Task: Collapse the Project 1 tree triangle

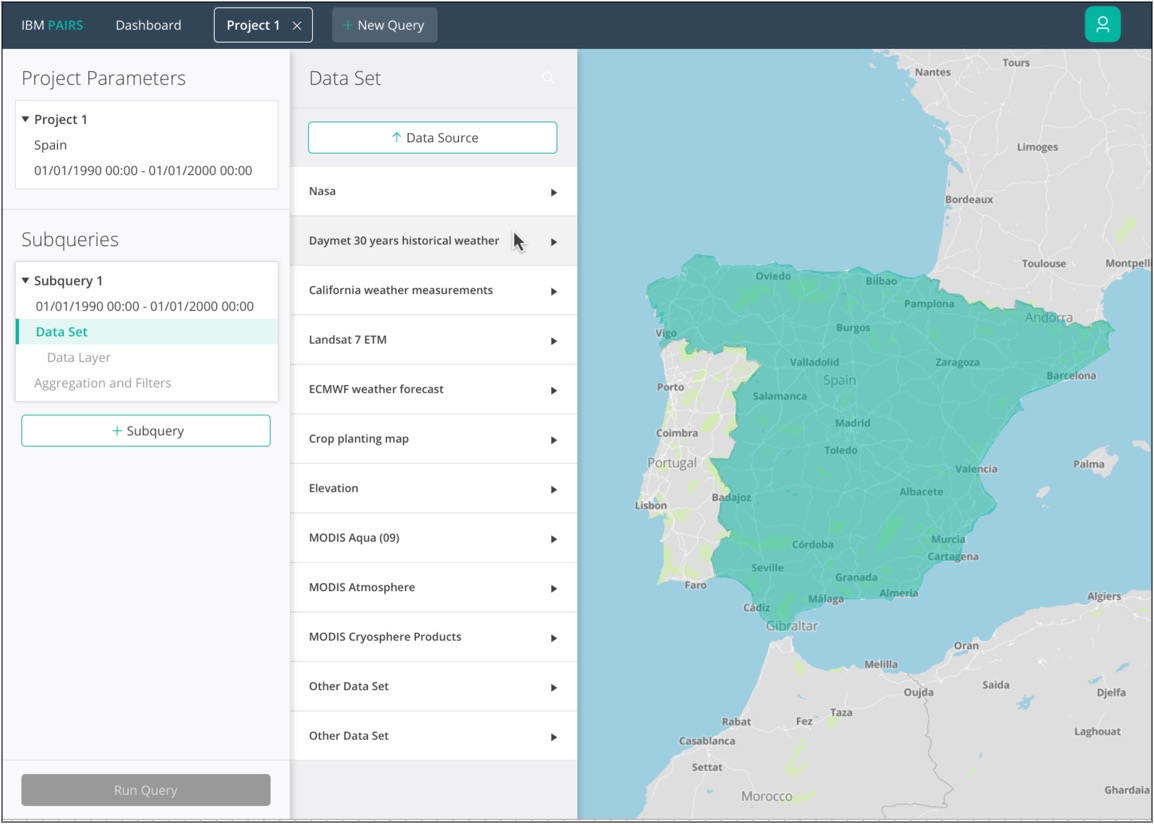Action: pyautogui.click(x=26, y=120)
